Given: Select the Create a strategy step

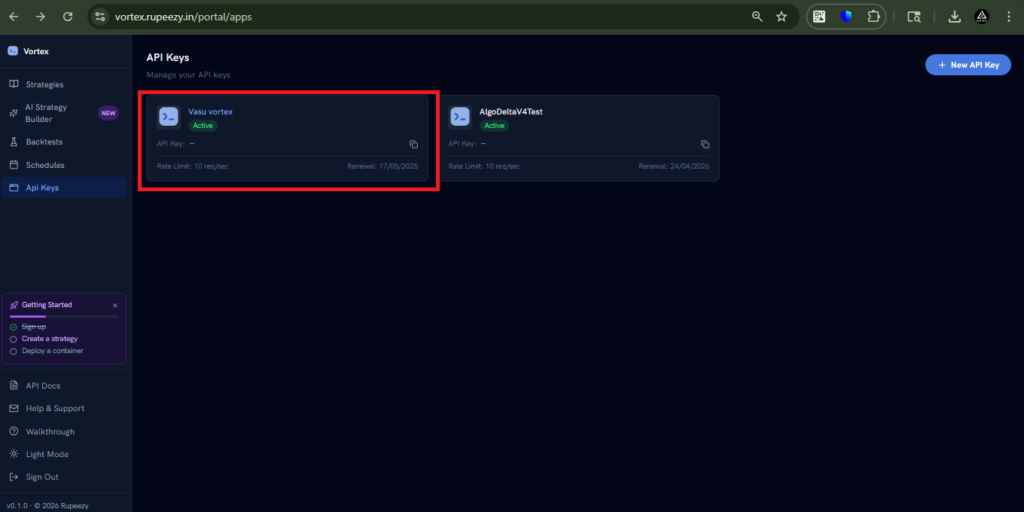Looking at the screenshot, I should tap(49, 339).
